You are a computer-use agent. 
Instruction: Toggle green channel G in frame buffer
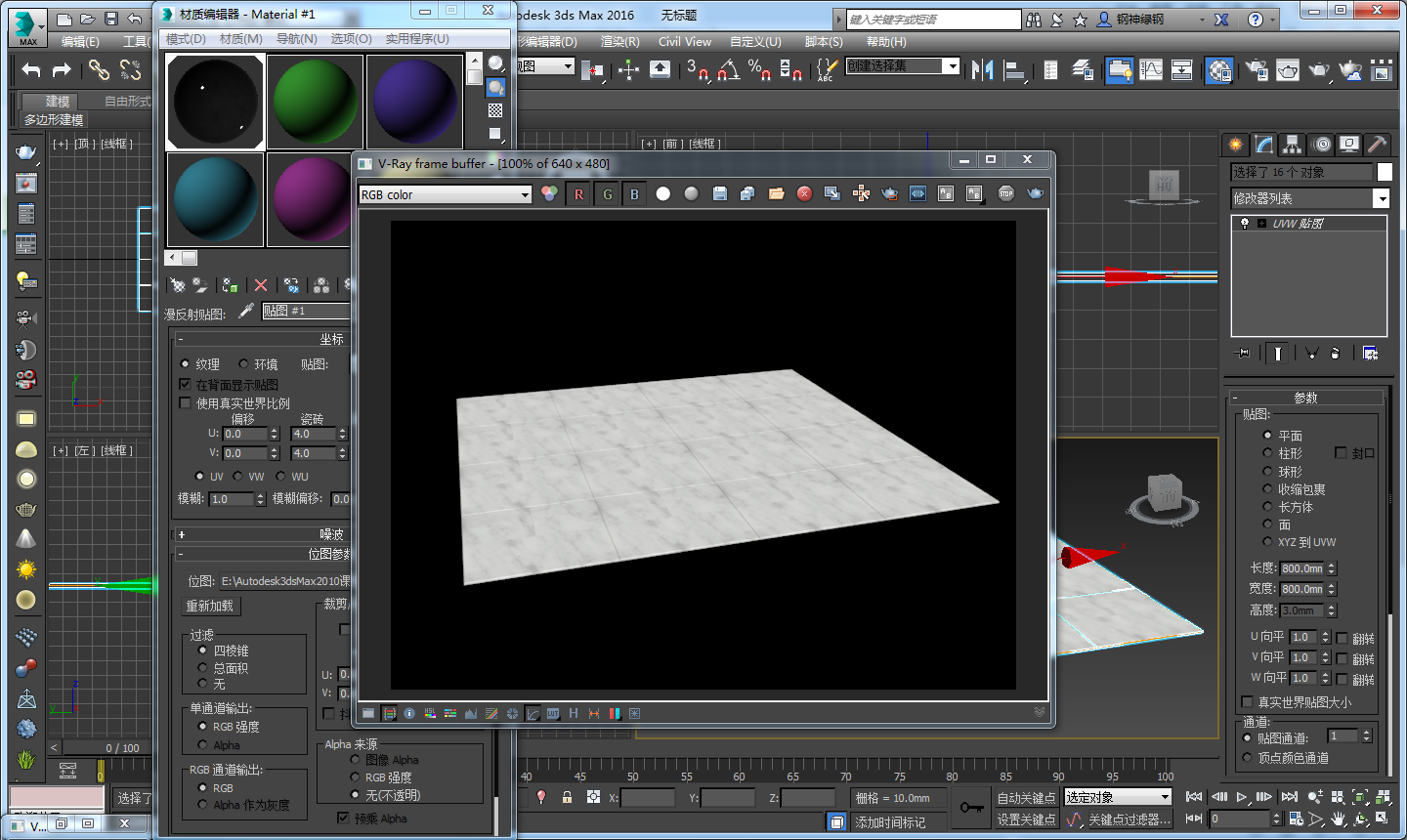[x=607, y=193]
